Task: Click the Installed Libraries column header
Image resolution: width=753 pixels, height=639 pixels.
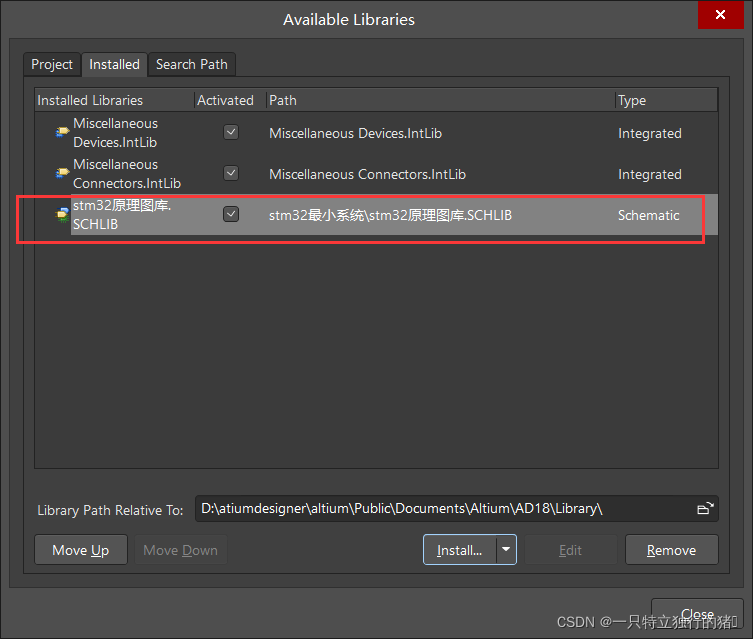Action: (x=114, y=100)
